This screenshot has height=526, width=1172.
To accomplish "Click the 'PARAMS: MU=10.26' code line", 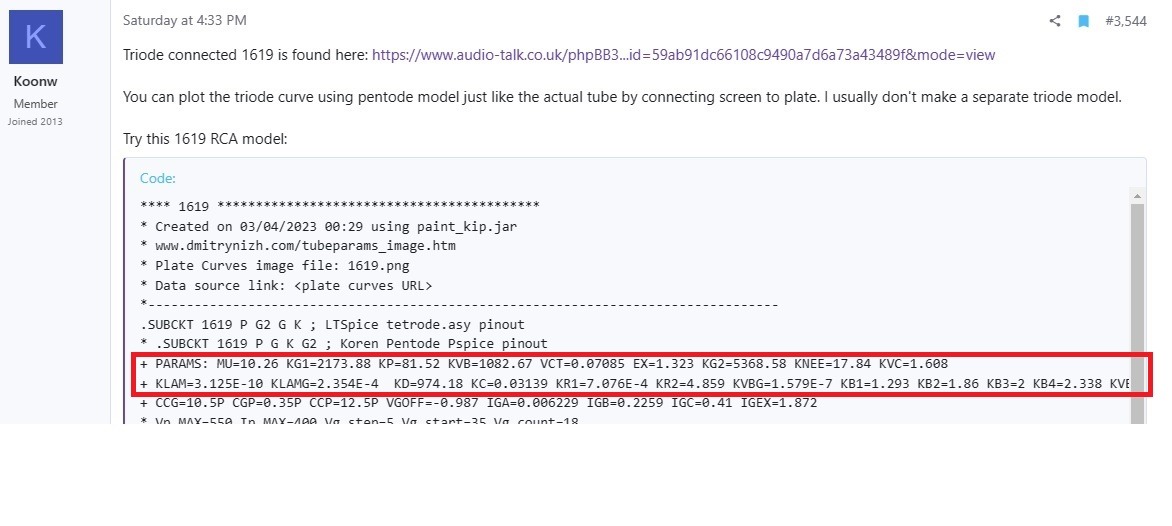I will tap(544, 364).
